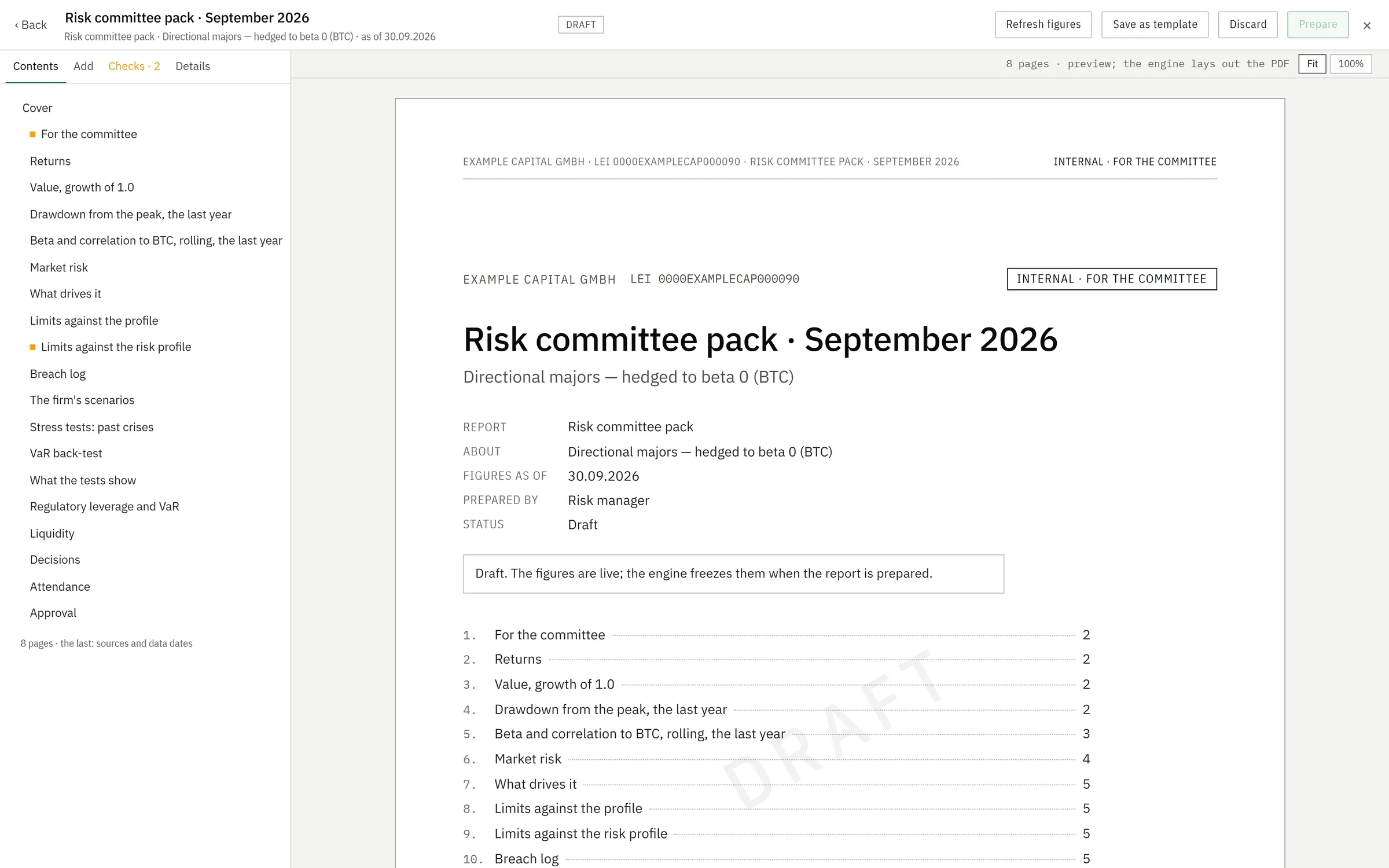
Task: Click the Prepare button
Action: (x=1318, y=24)
